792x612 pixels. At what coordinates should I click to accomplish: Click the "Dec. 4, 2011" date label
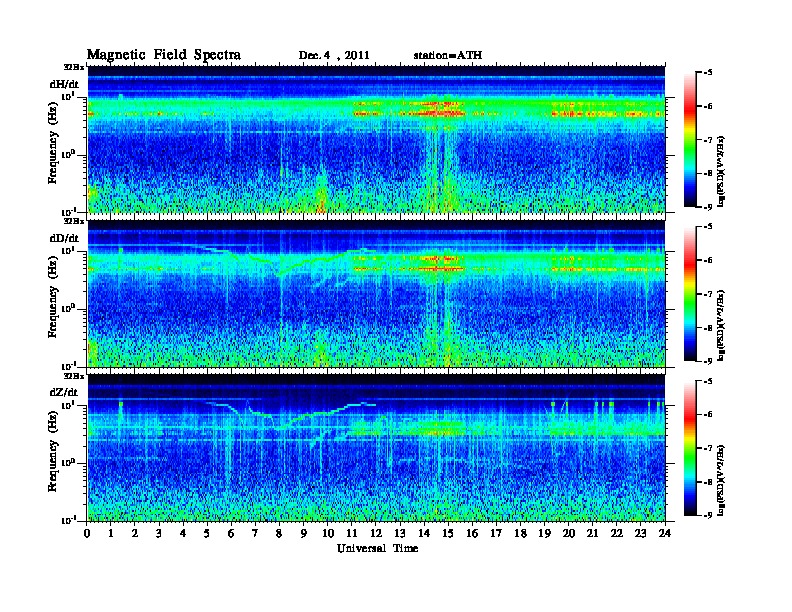pos(334,56)
